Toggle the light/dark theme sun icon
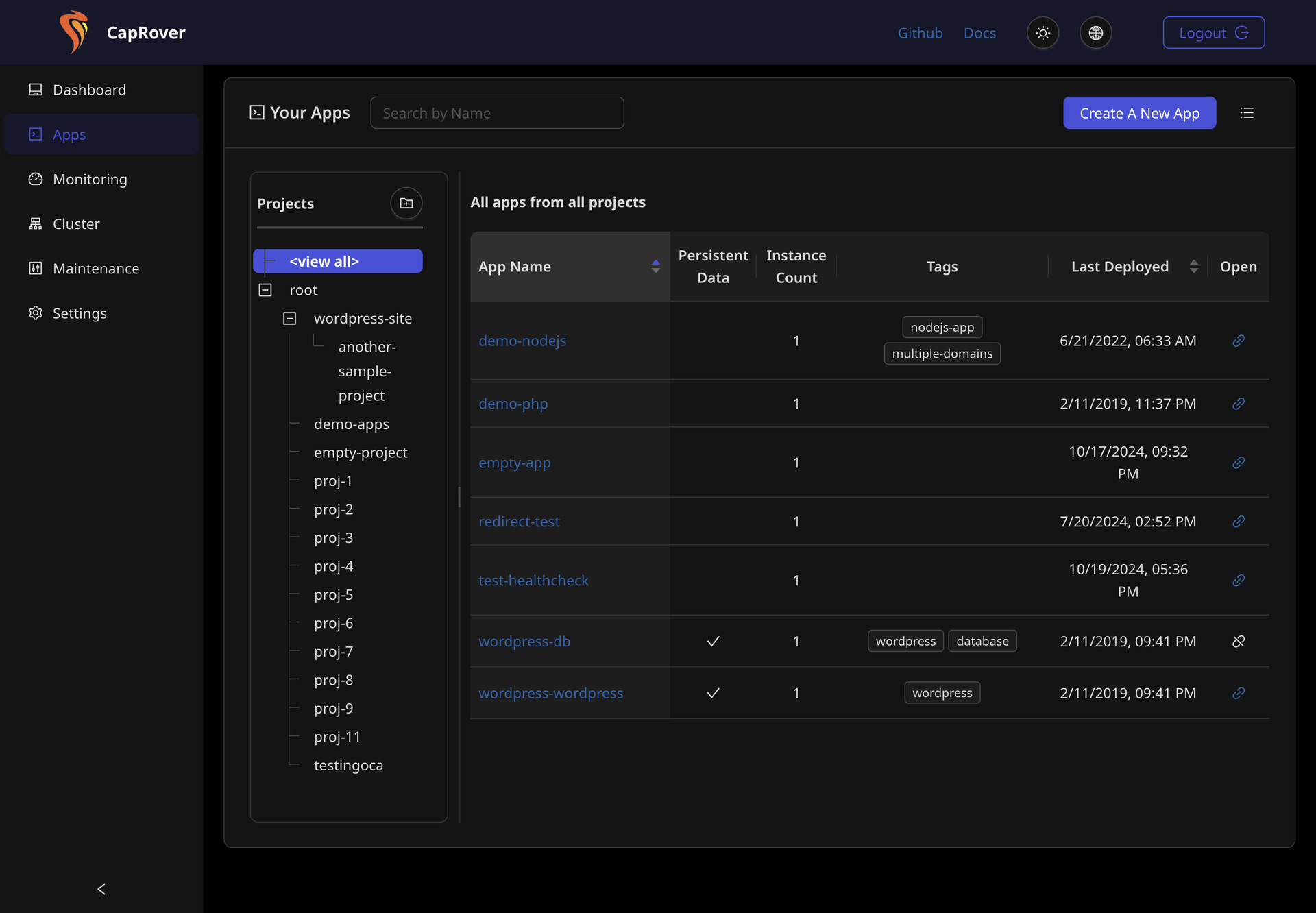The image size is (1316, 913). [x=1043, y=33]
